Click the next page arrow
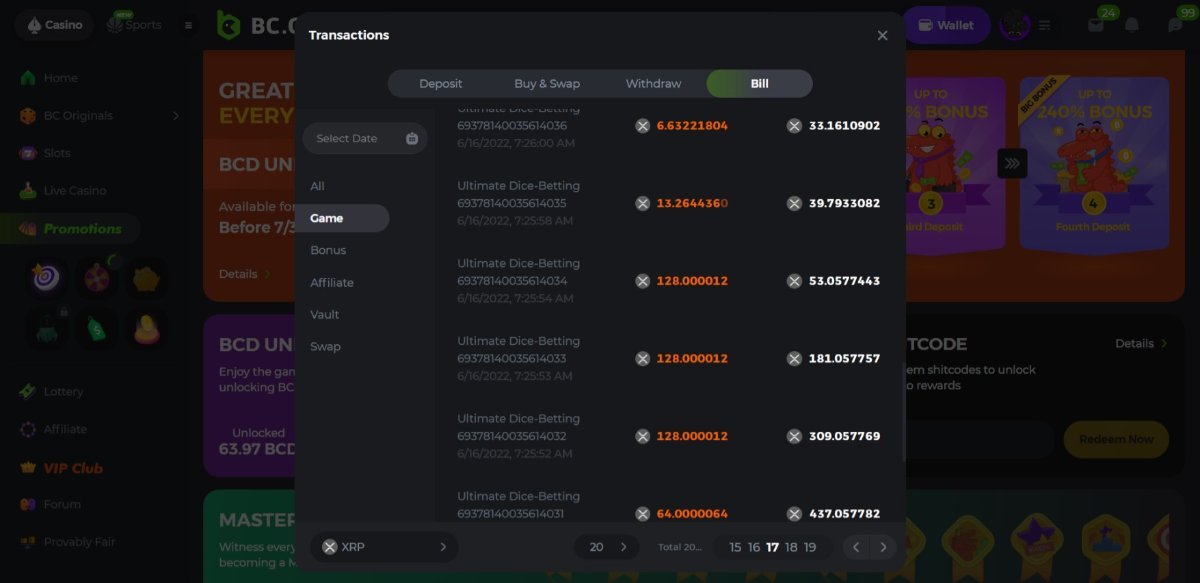 883,547
